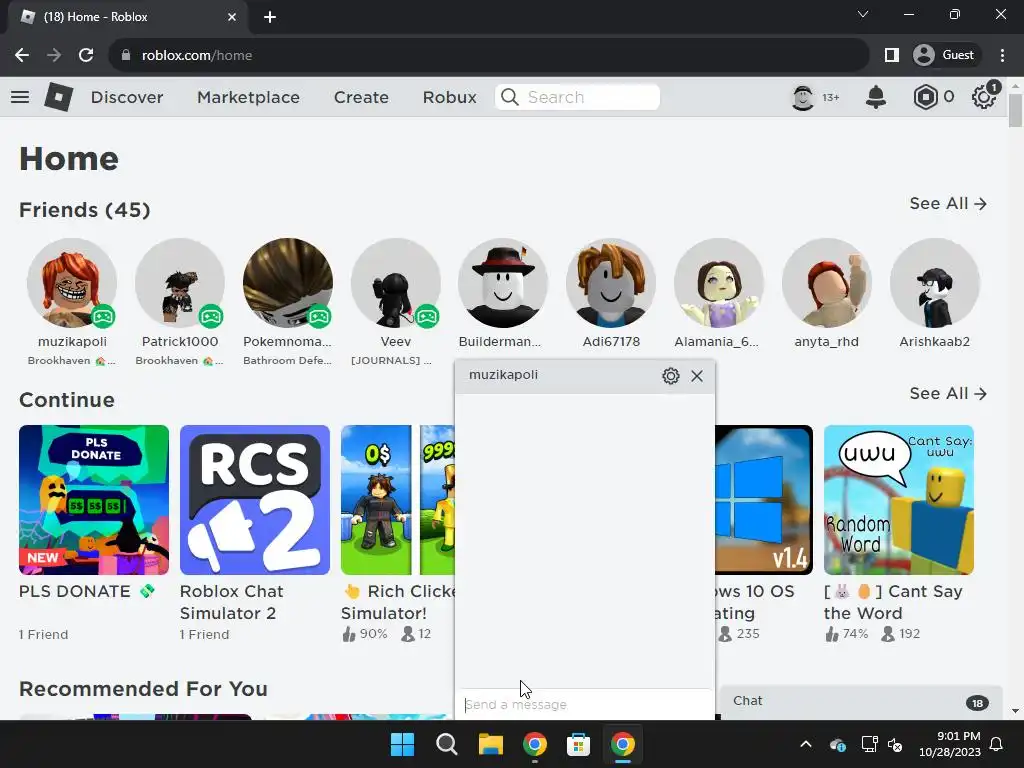Close the muzikapoli chat window
Image resolution: width=1024 pixels, height=768 pixels.
click(x=697, y=376)
